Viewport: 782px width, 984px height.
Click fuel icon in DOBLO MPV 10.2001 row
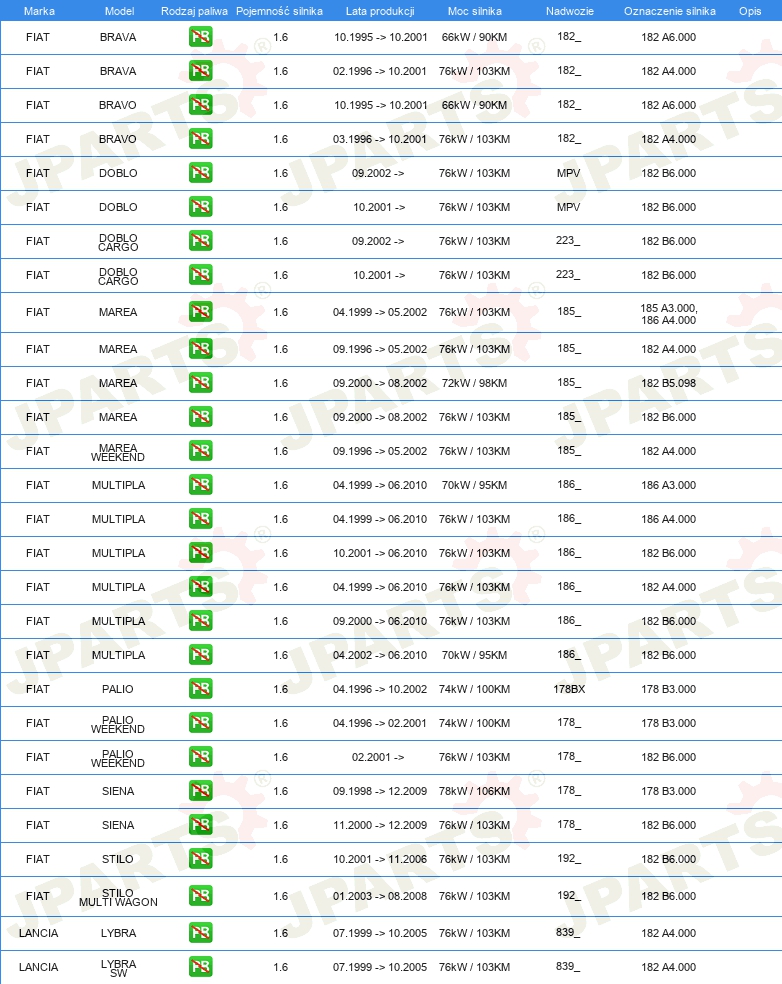coord(201,206)
